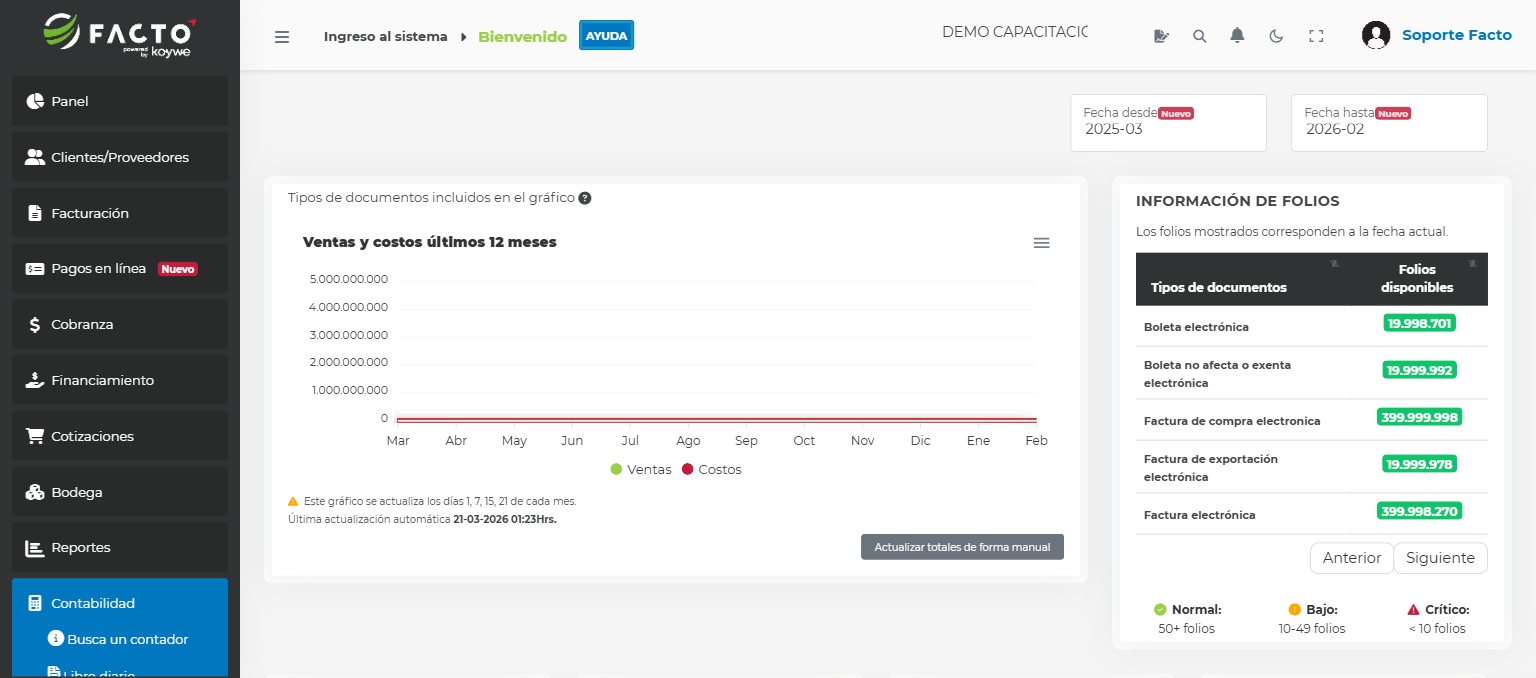Go to next folios page with Siguiente
This screenshot has height=678, width=1536.
pos(1440,558)
